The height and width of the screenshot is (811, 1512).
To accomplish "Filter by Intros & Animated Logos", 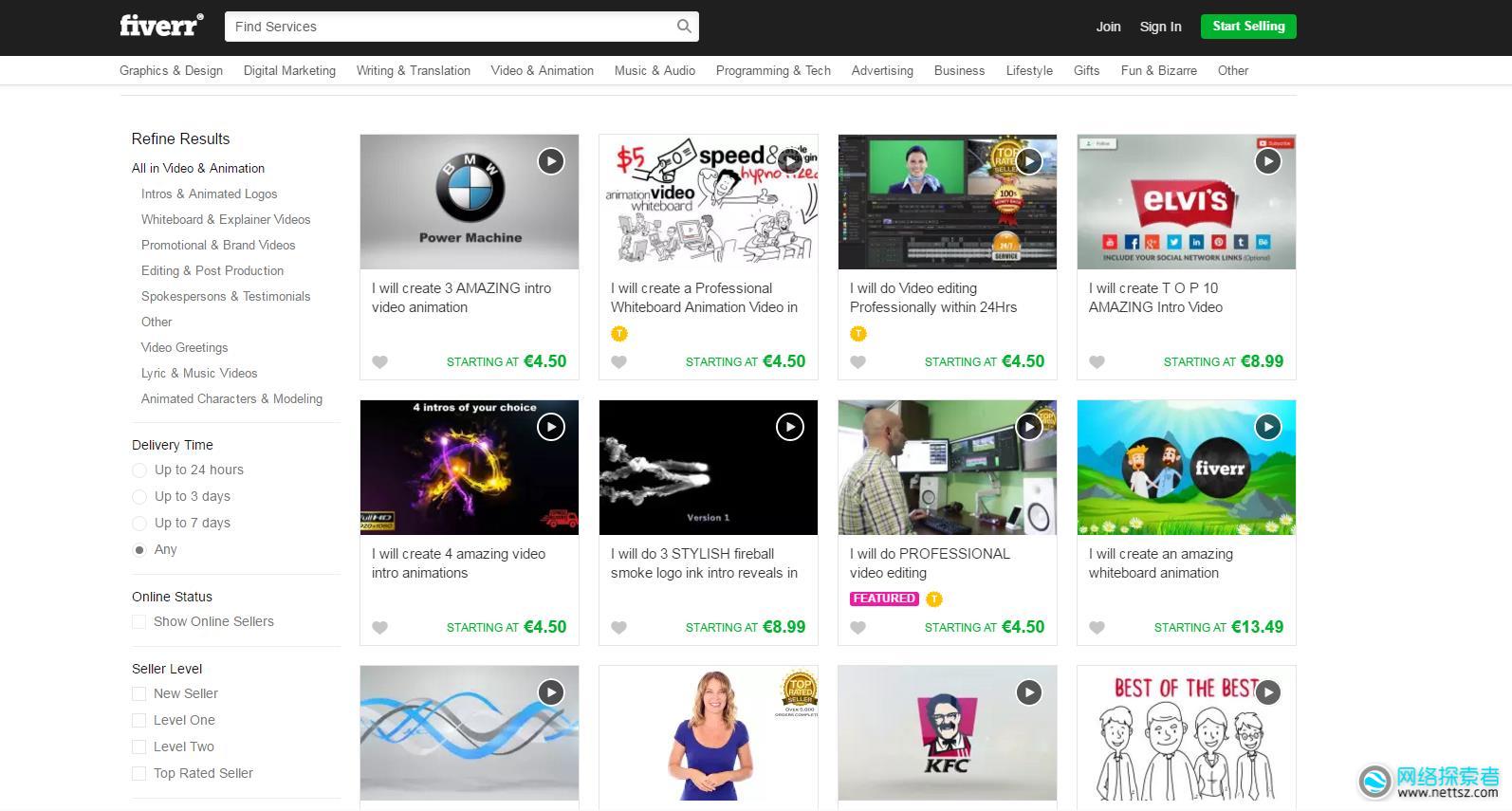I will coord(210,194).
